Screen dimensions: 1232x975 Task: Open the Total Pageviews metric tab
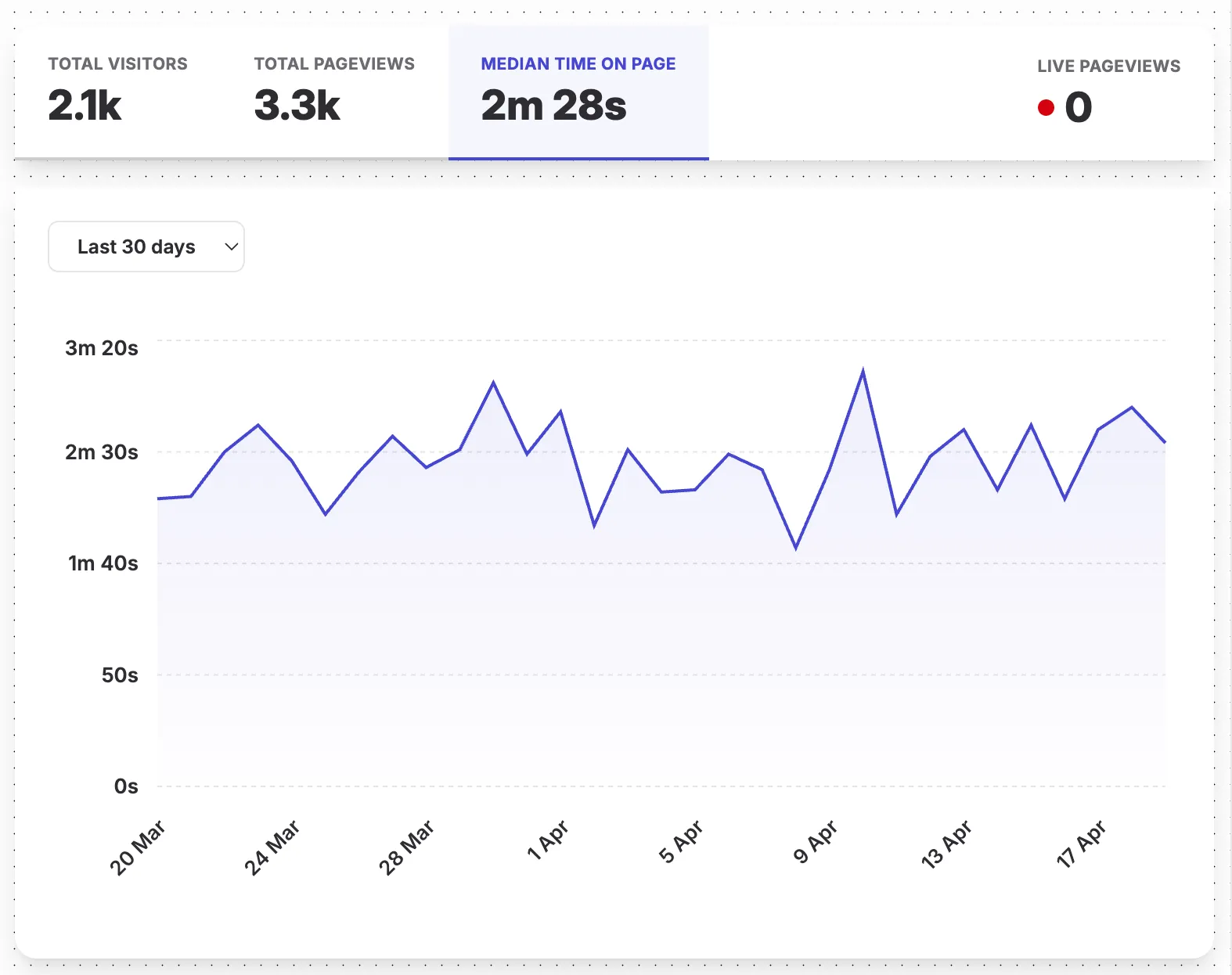click(x=334, y=91)
